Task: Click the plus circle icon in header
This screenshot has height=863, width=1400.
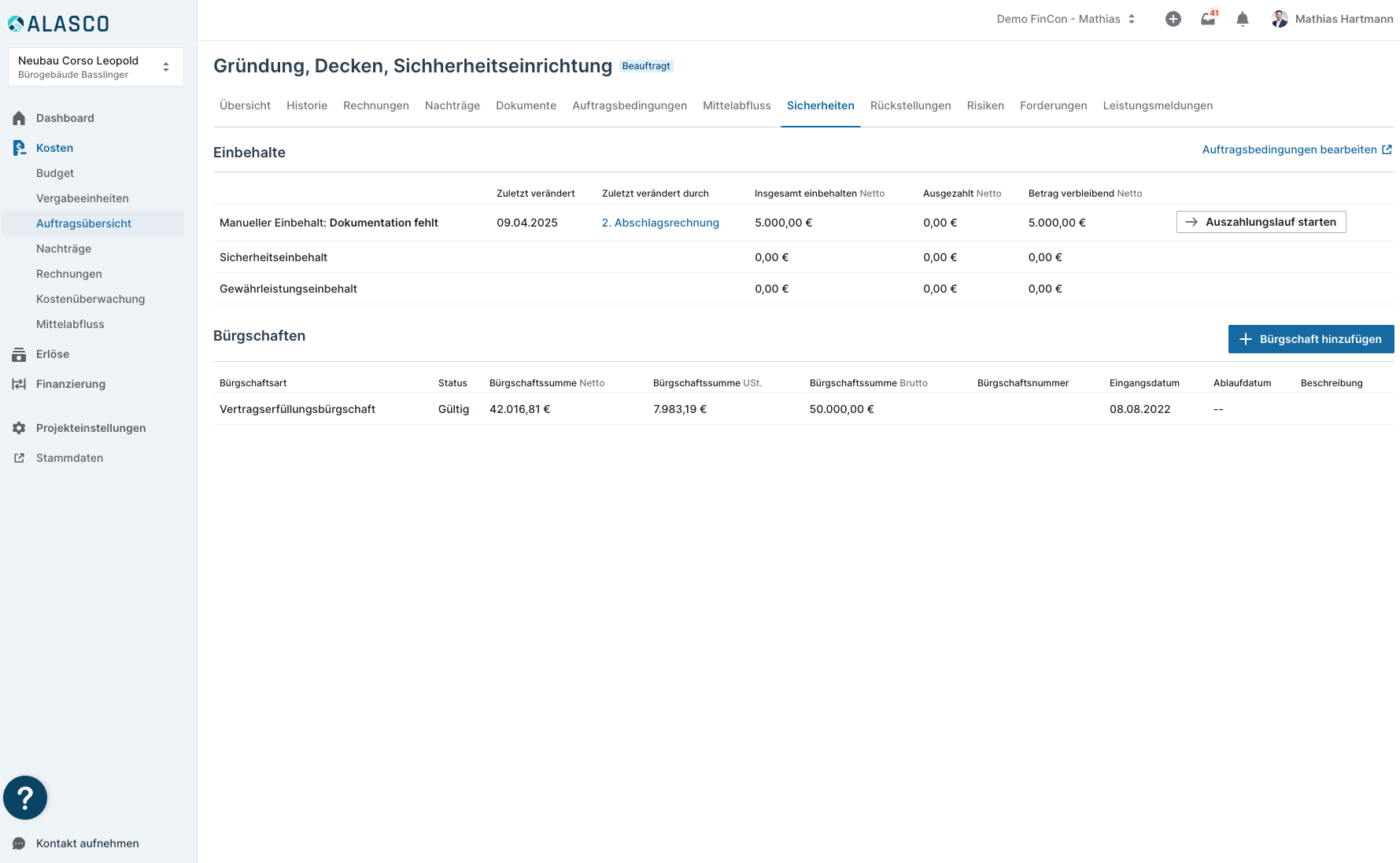Action: (1173, 20)
